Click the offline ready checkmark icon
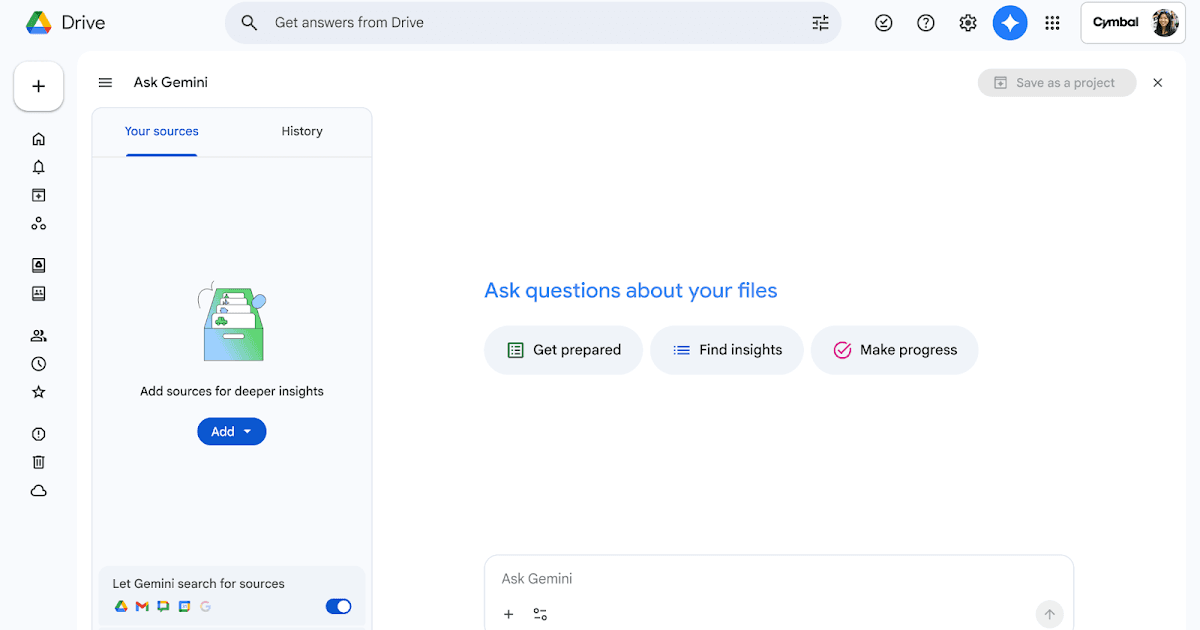Screen dimensions: 1200x630 coord(884,23)
